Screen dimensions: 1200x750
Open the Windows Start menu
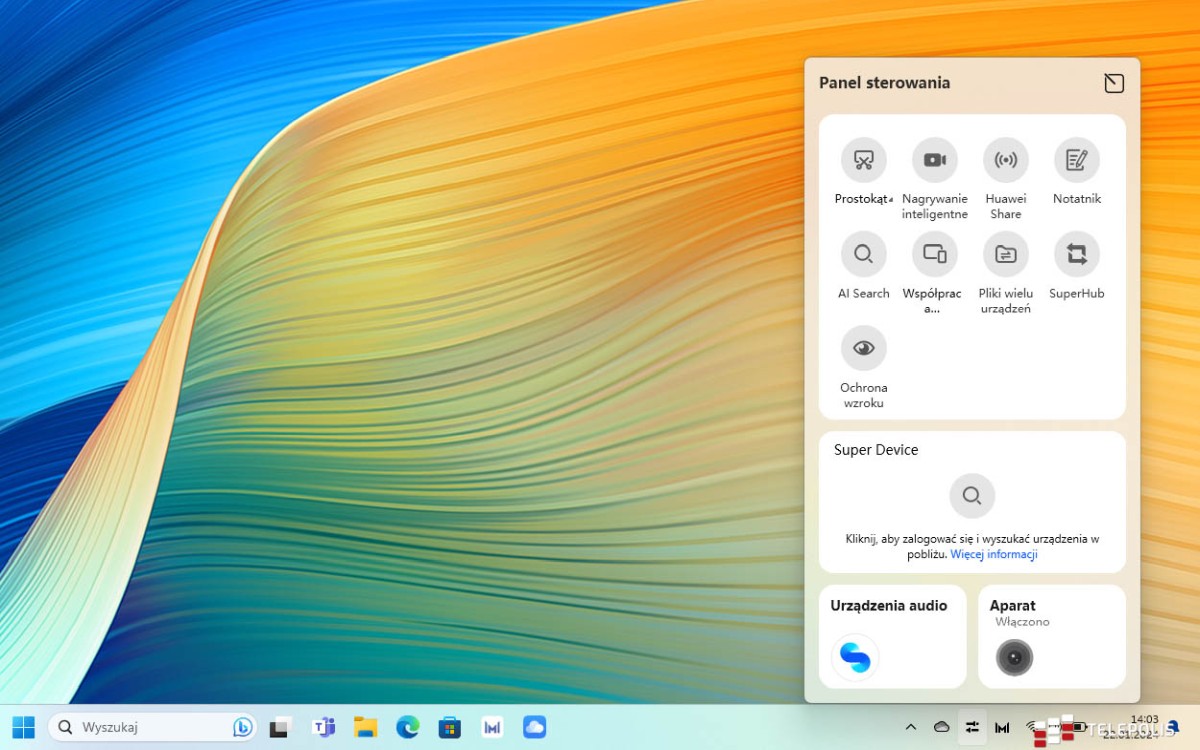pos(23,727)
